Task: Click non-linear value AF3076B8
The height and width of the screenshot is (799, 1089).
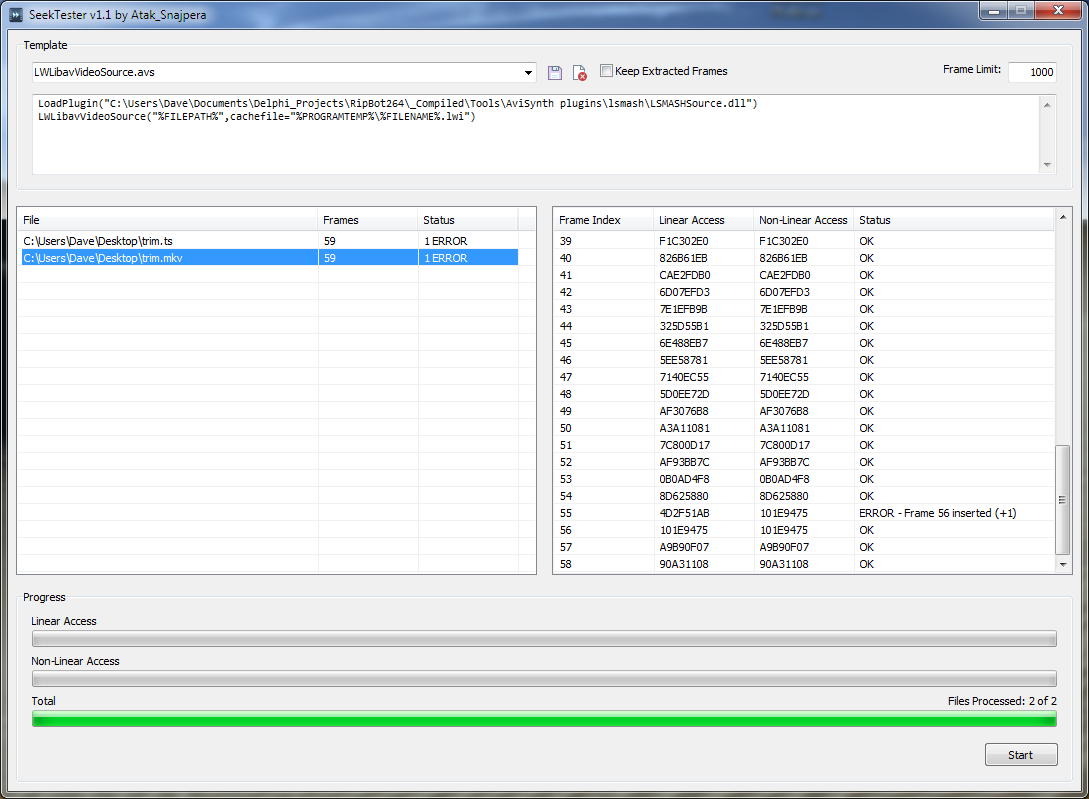Action: coord(783,411)
